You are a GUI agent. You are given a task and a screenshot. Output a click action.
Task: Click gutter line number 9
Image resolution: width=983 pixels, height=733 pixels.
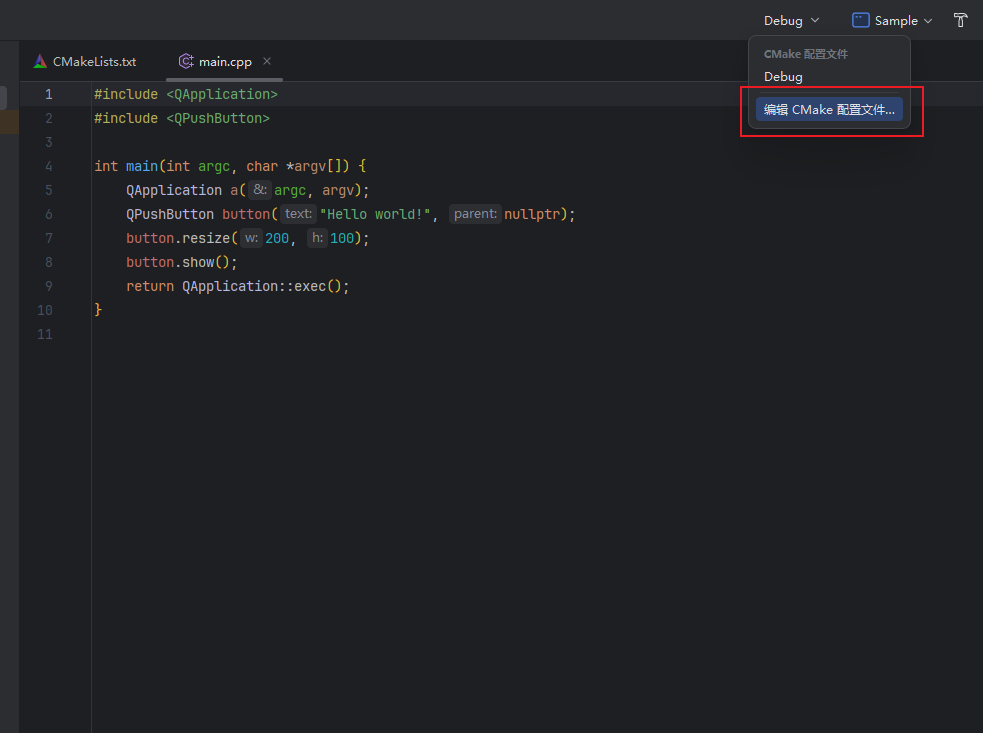(x=48, y=286)
